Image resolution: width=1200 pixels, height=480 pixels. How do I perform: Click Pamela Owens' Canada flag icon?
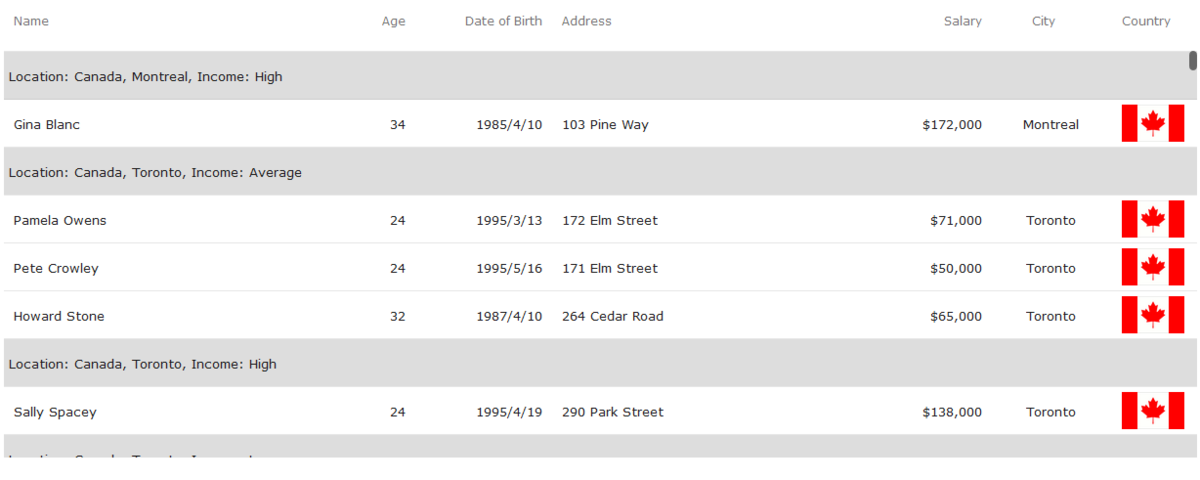pos(1152,220)
